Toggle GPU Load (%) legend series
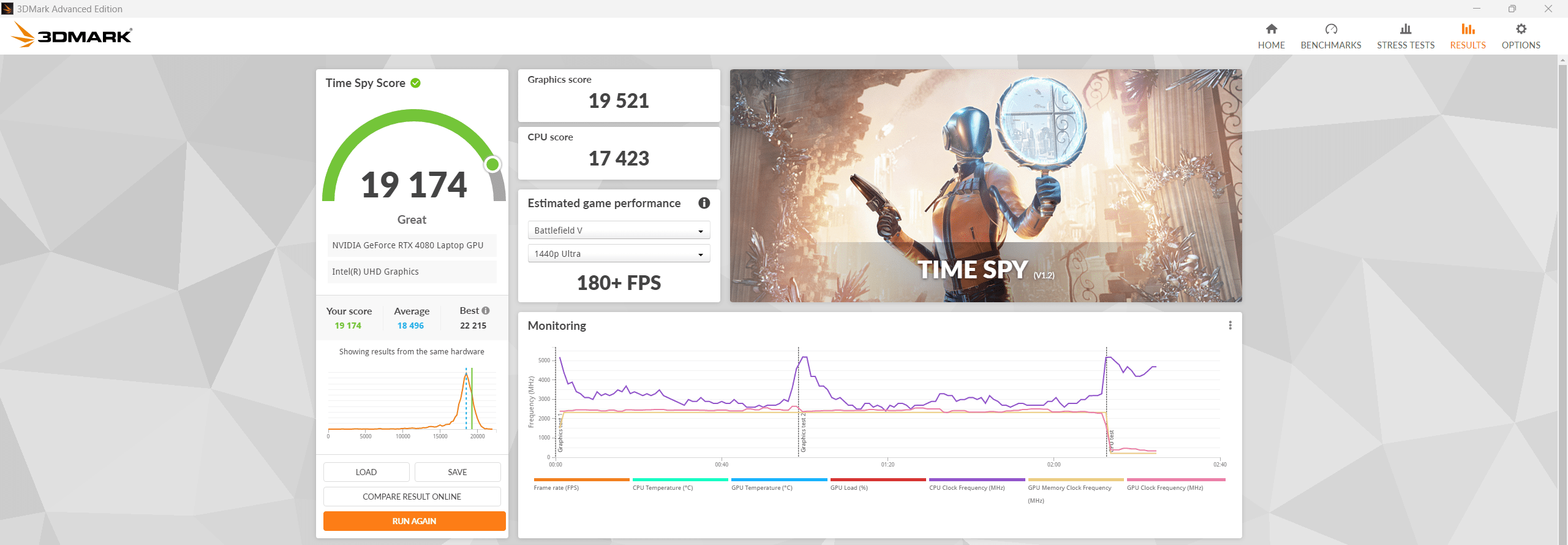The image size is (1568, 545). (848, 488)
